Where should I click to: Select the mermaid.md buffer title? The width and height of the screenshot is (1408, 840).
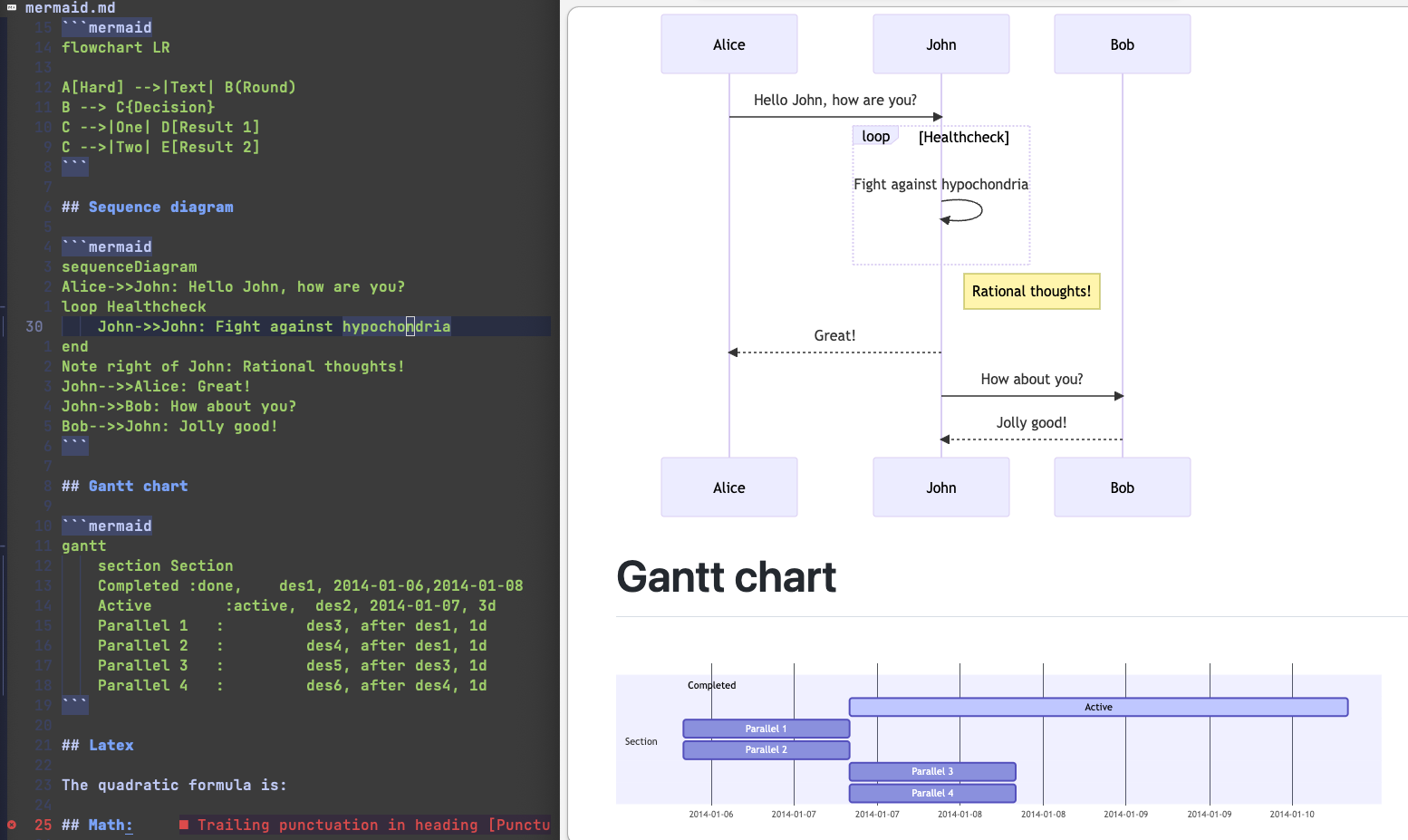71,8
